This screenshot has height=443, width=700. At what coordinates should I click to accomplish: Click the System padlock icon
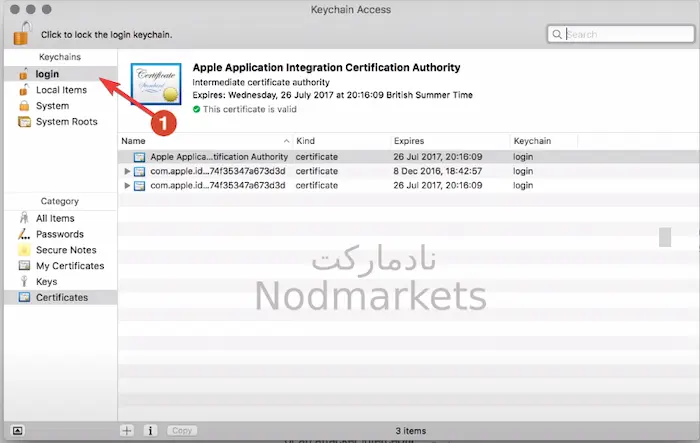[24, 106]
